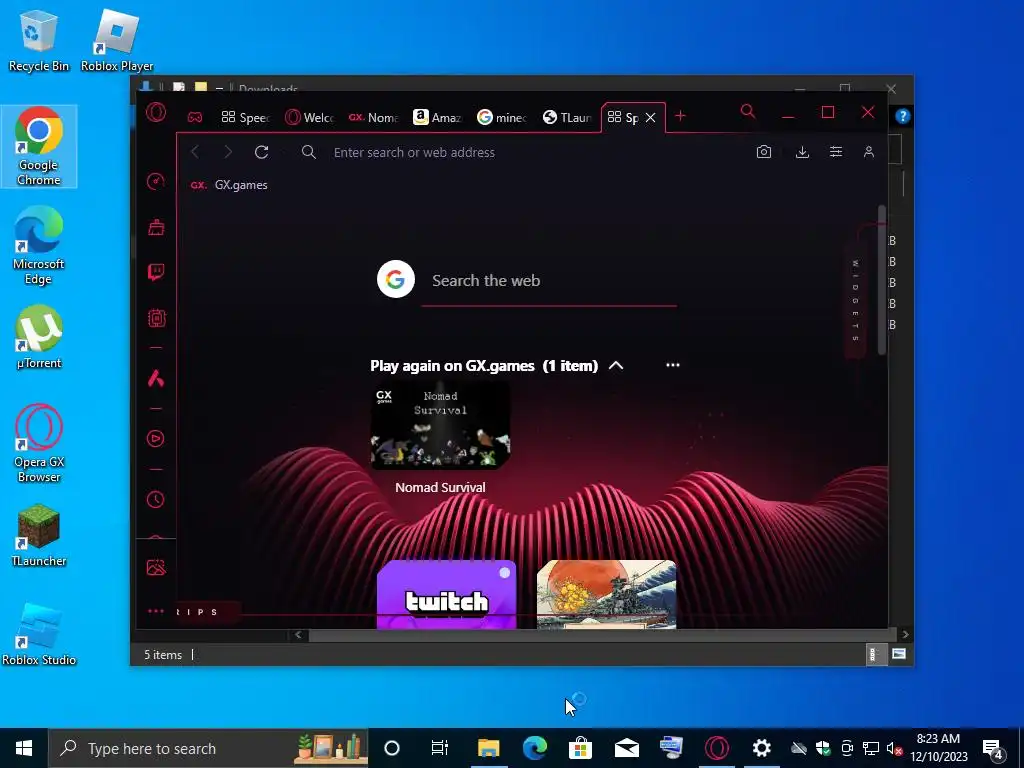Open Roblox Player desktop shortcut
1024x768 pixels.
tap(117, 40)
